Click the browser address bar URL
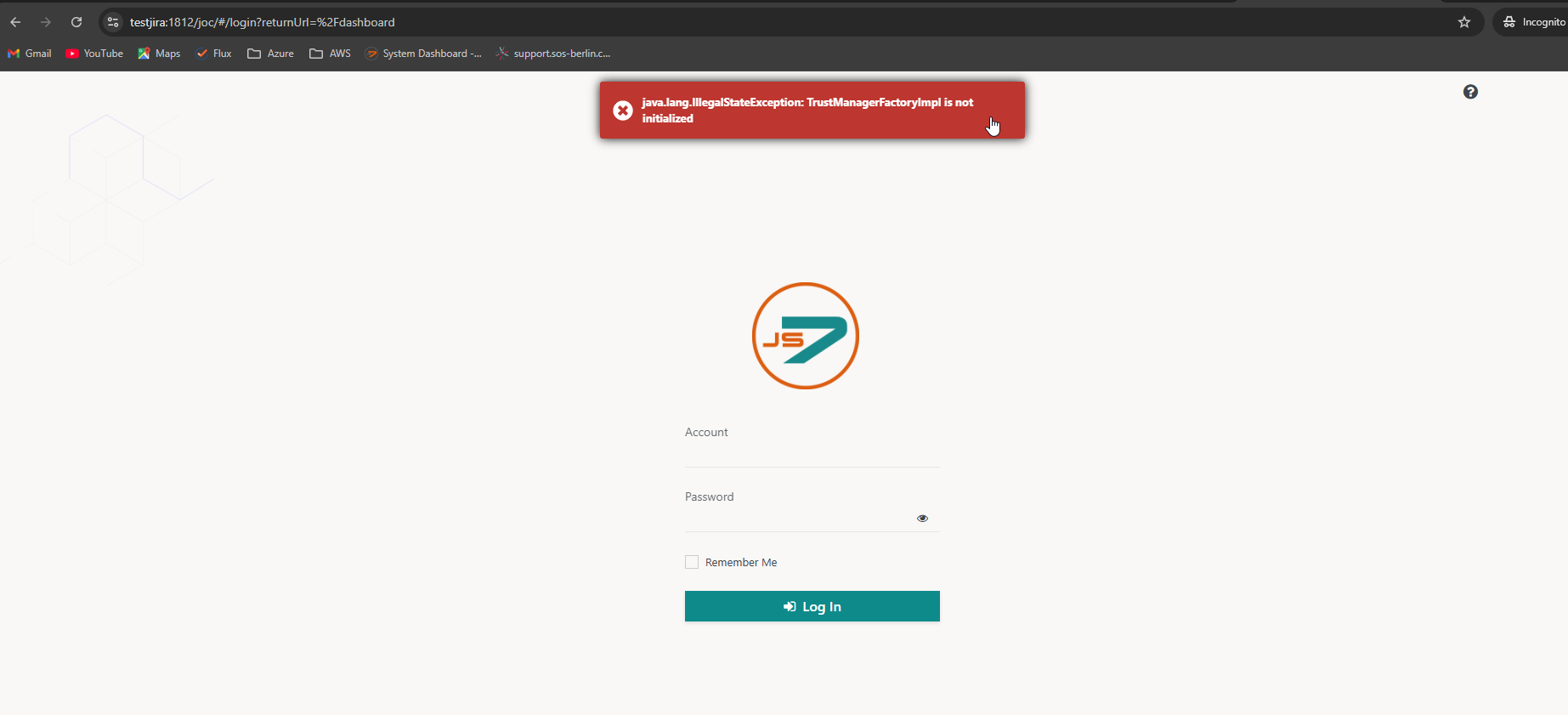Image resolution: width=1568 pixels, height=715 pixels. pos(262,22)
